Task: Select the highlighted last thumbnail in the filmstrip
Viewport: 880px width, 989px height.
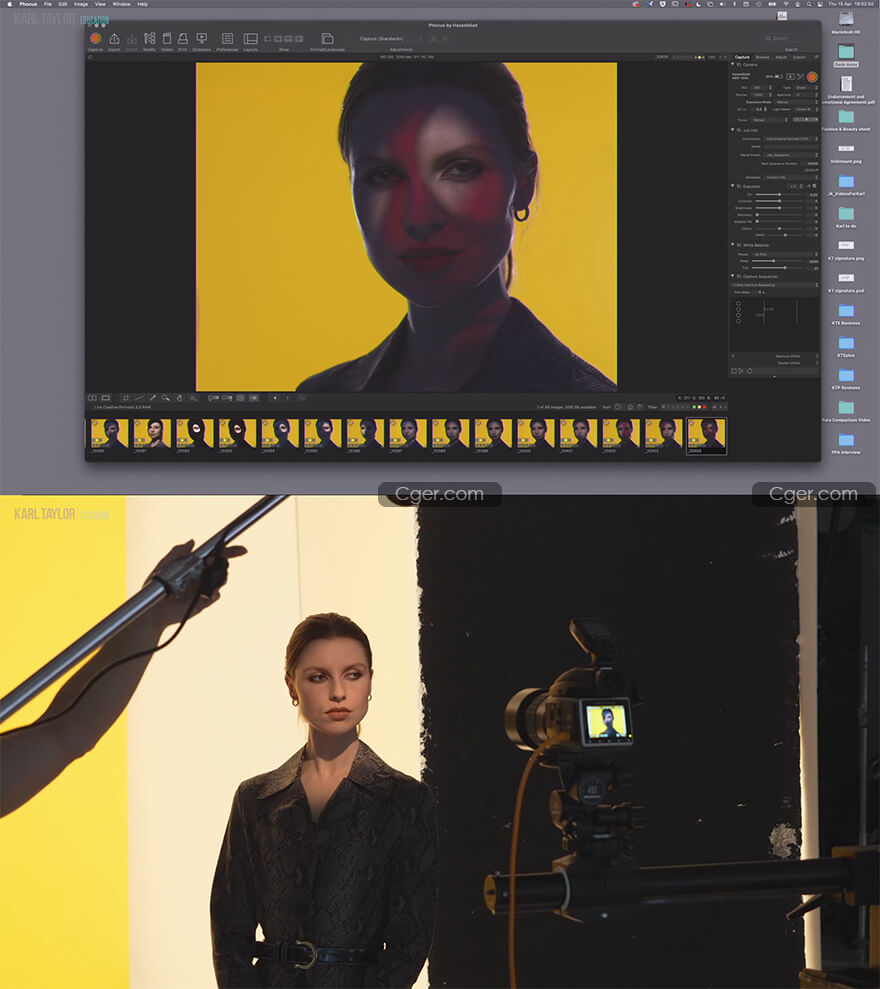Action: click(x=706, y=435)
